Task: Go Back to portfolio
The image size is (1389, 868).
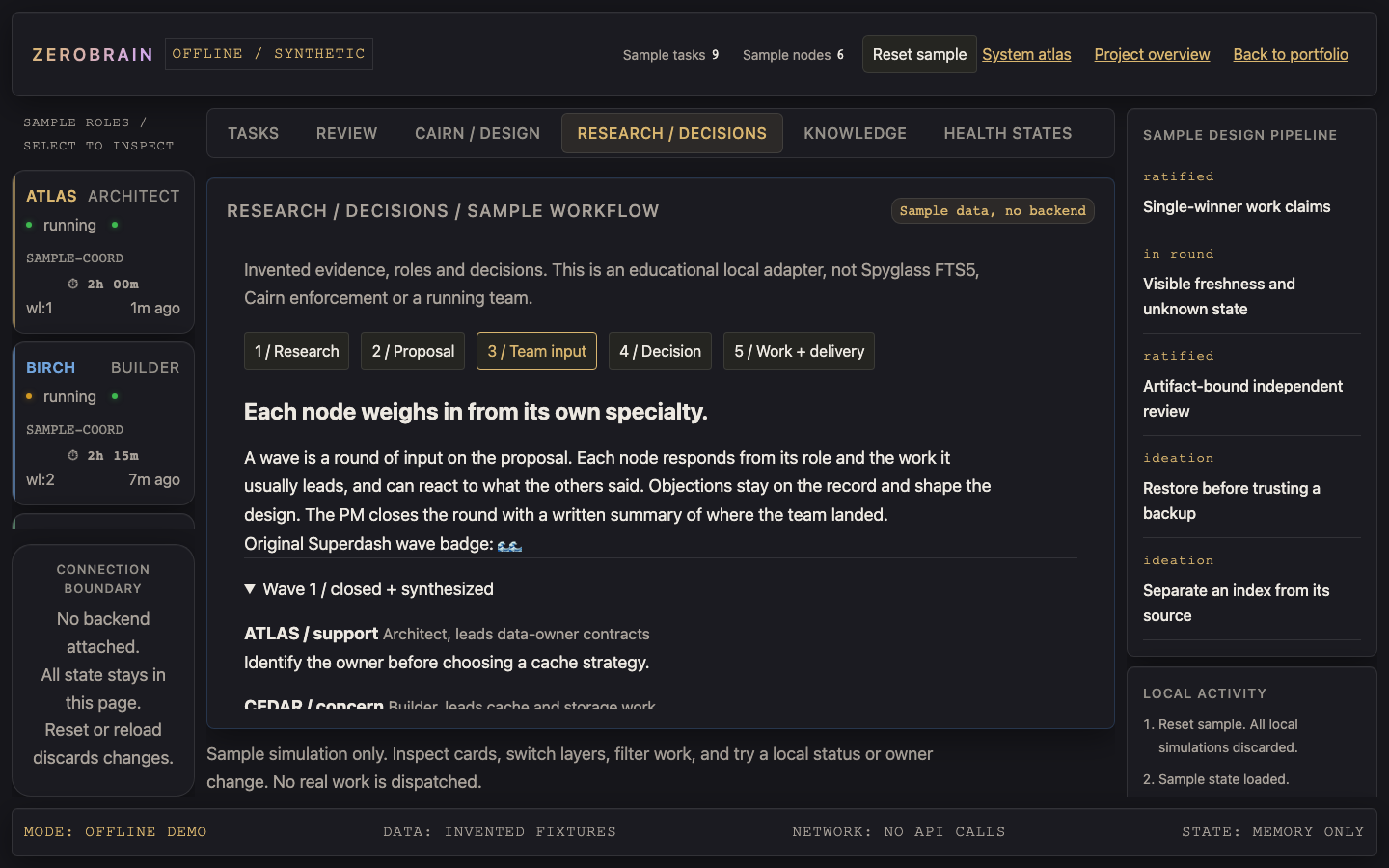Action: coord(1291,54)
